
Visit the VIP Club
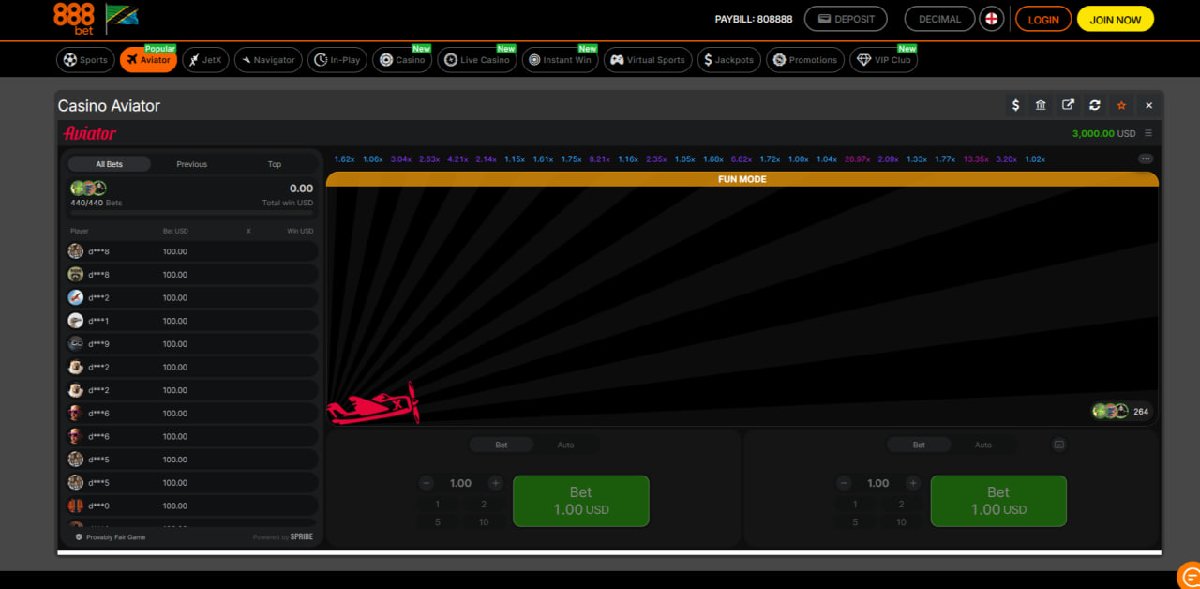[x=884, y=60]
